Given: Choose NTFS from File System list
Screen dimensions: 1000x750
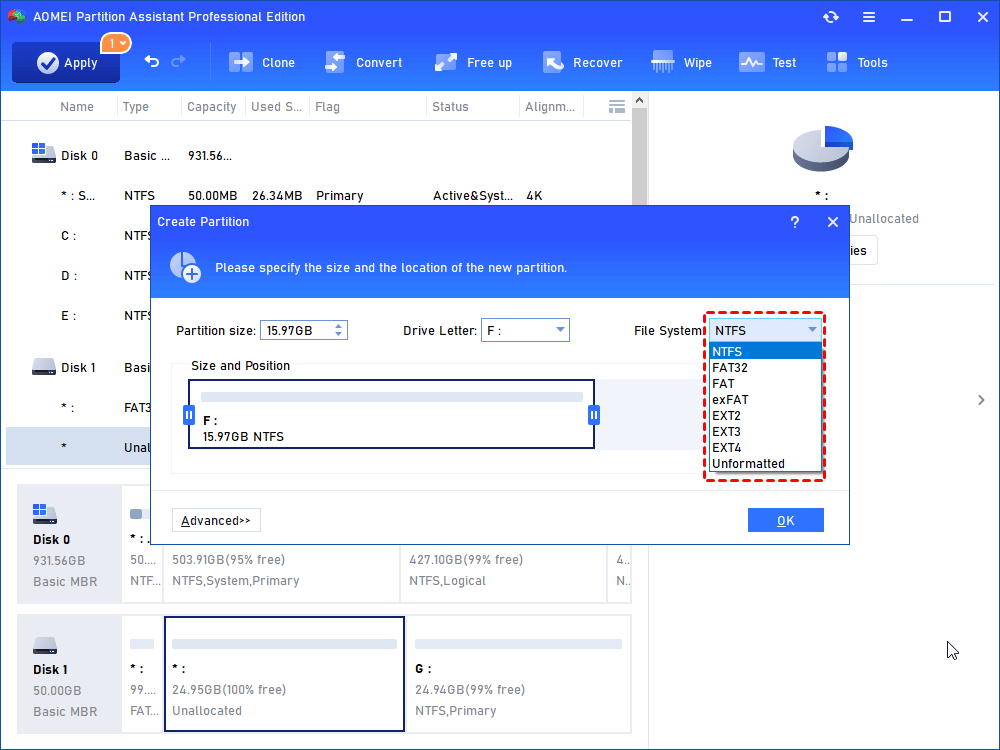Looking at the screenshot, I should 765,351.
